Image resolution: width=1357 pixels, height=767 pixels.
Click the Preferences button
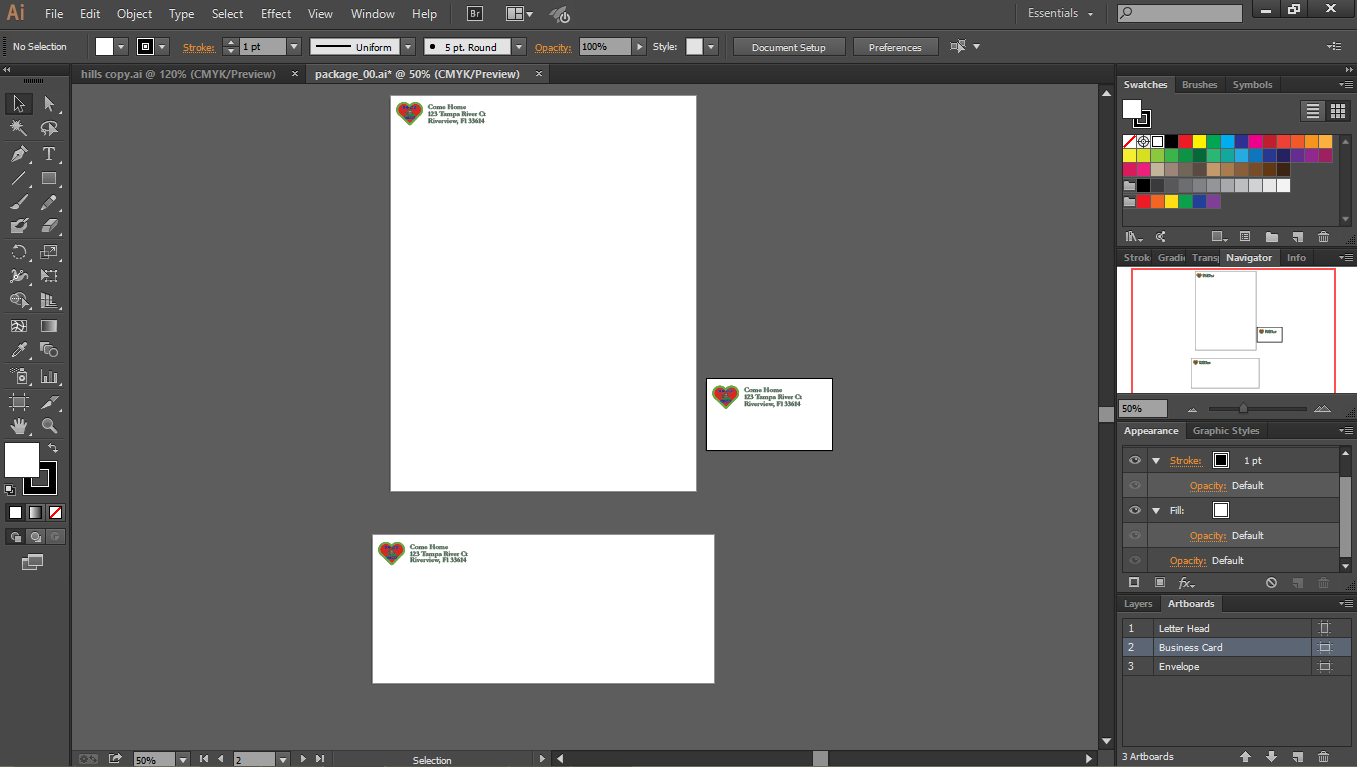[894, 47]
